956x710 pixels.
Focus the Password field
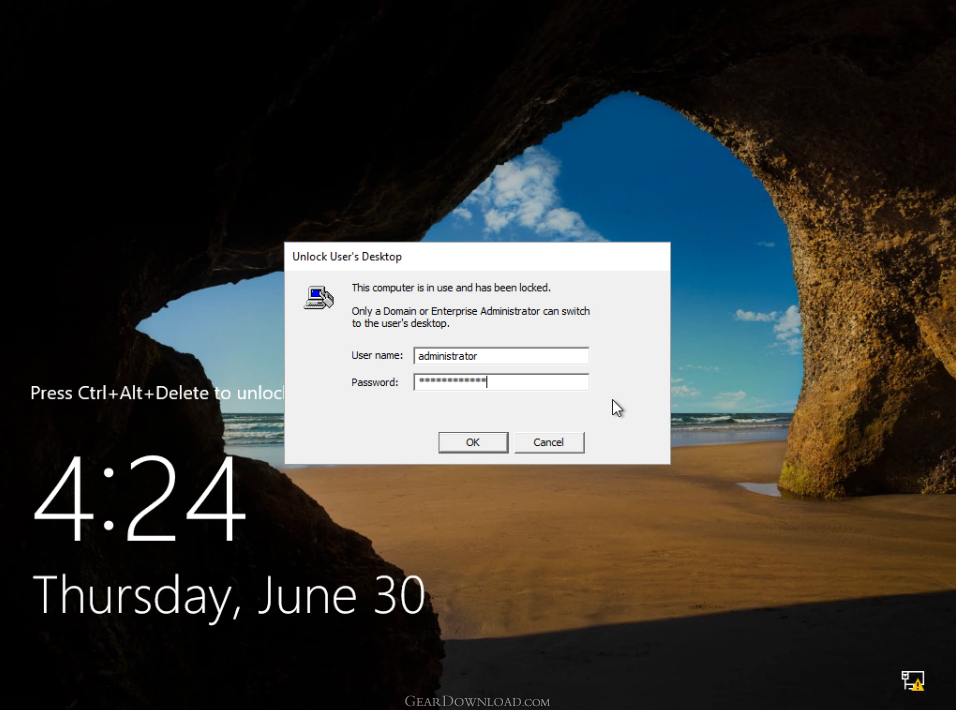[501, 382]
